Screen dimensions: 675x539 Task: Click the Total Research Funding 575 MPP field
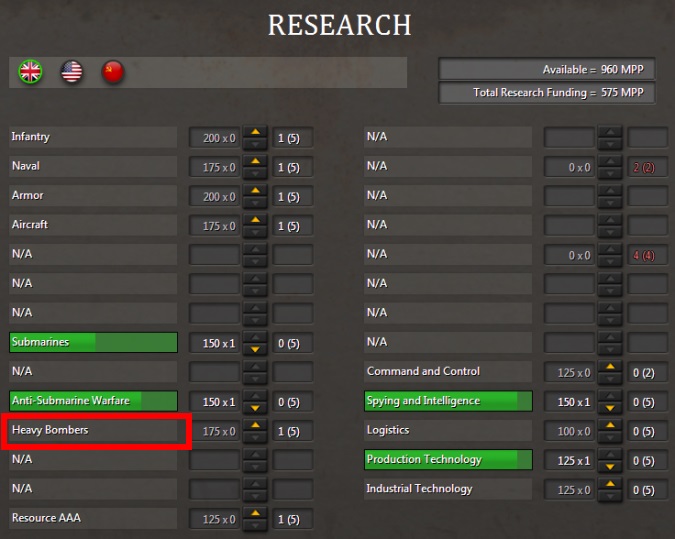tap(547, 93)
